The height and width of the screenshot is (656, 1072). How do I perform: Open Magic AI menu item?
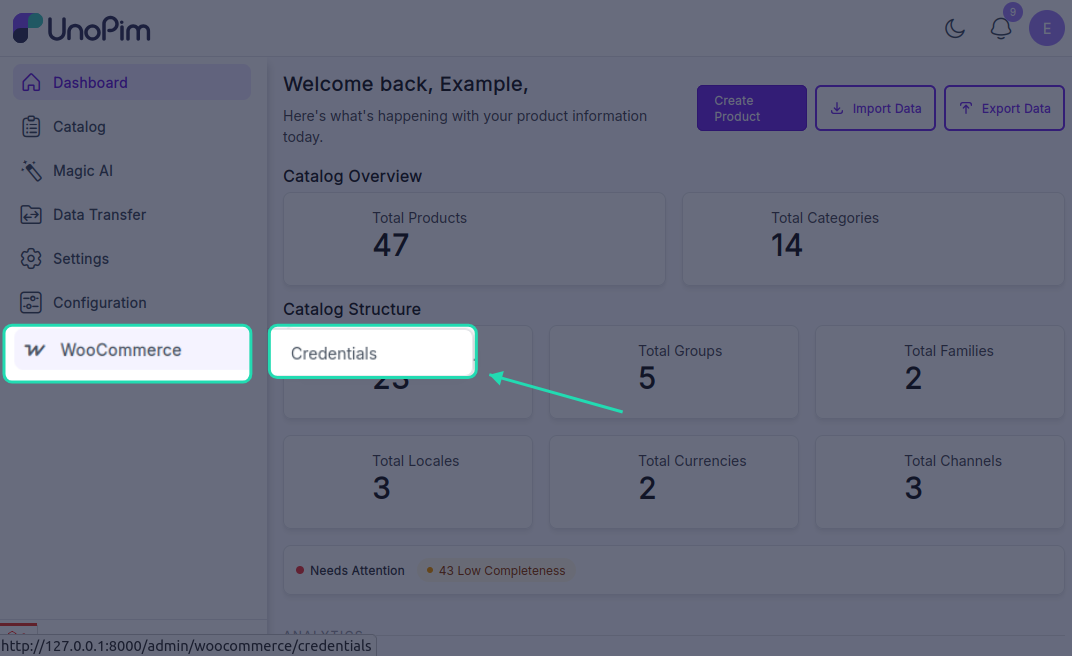pyautogui.click(x=132, y=170)
